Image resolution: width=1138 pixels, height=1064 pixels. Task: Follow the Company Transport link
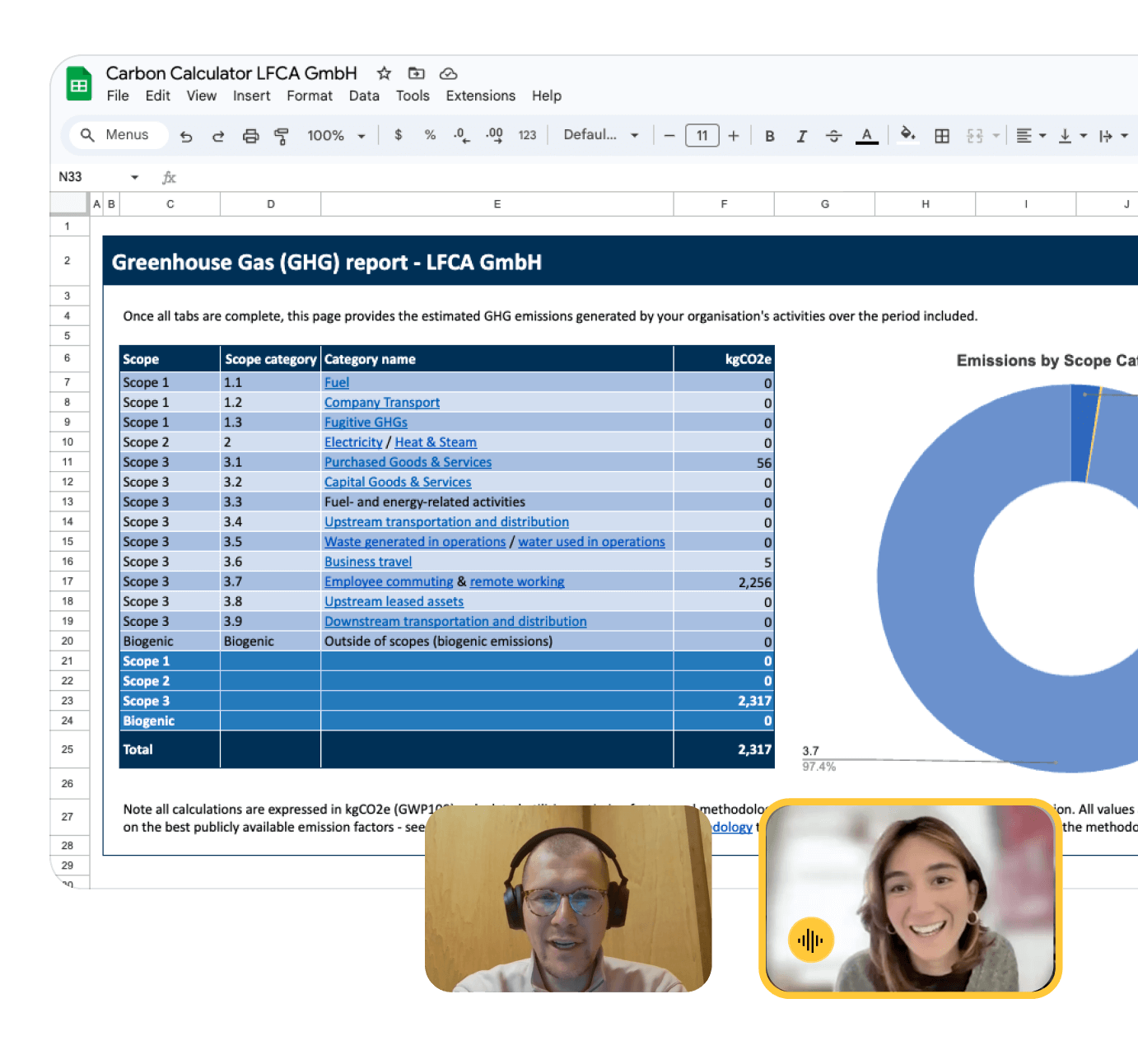(382, 403)
